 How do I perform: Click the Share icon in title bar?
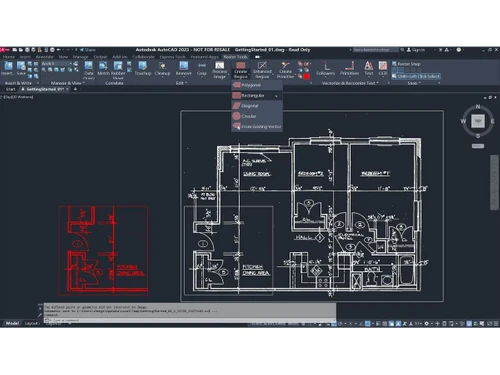tap(82, 50)
